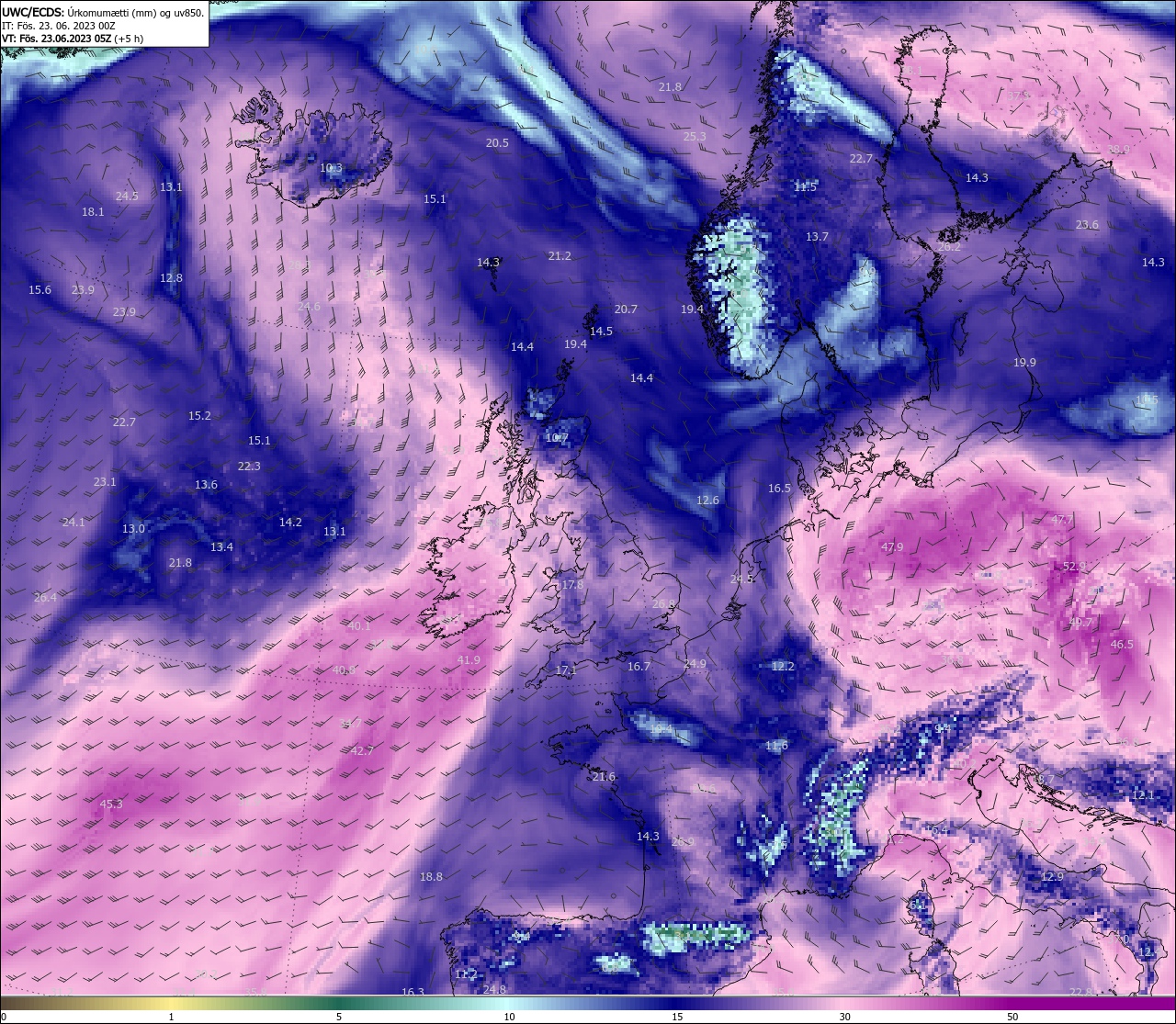Image resolution: width=1176 pixels, height=1024 pixels.
Task: Click the value 11.6 on the map
Action: point(776,746)
